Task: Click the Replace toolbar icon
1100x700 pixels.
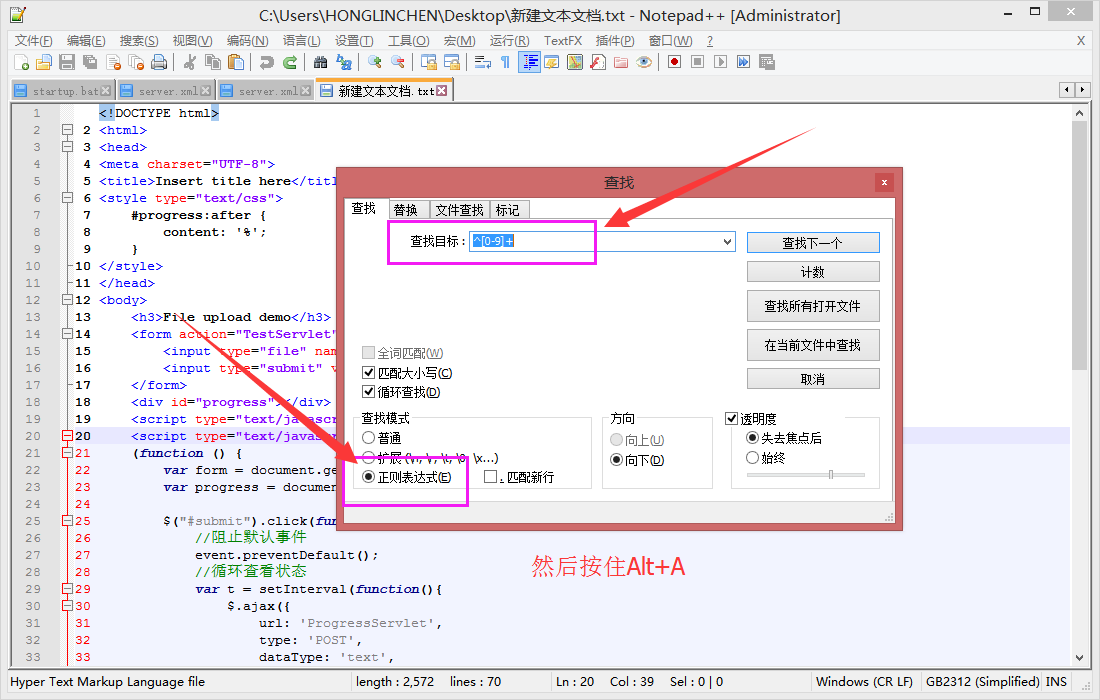Action: pyautogui.click(x=343, y=62)
